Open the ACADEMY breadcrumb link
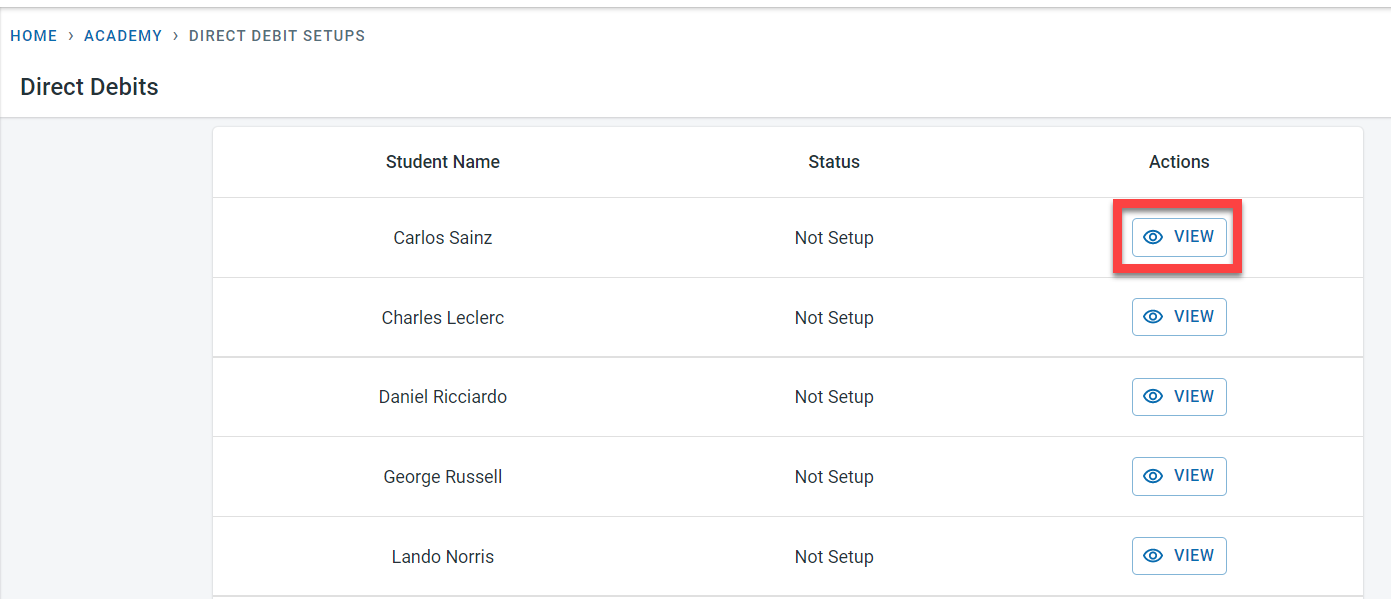Viewport: 1391px width, 599px height. point(123,36)
